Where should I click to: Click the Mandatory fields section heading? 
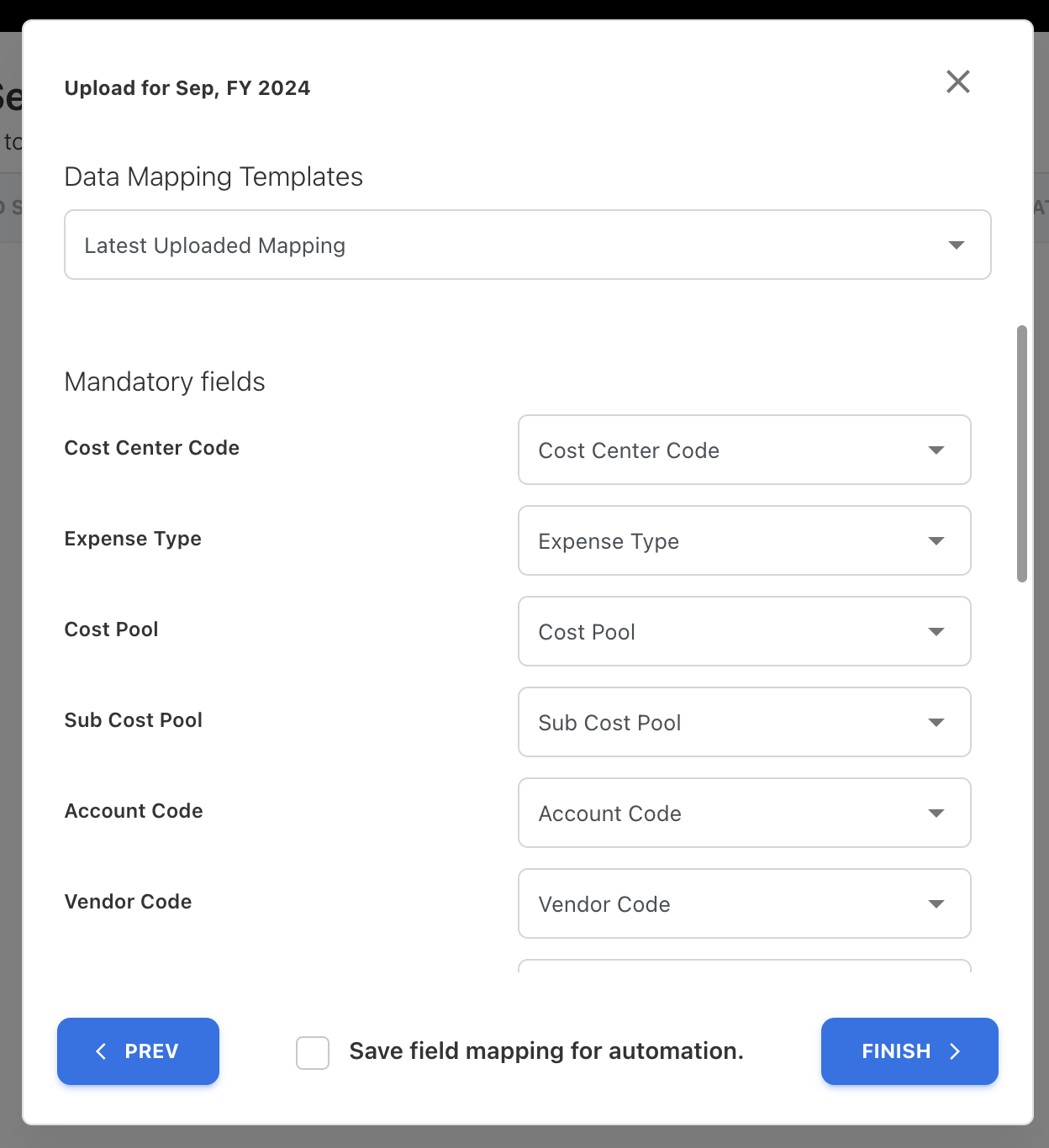tap(165, 382)
